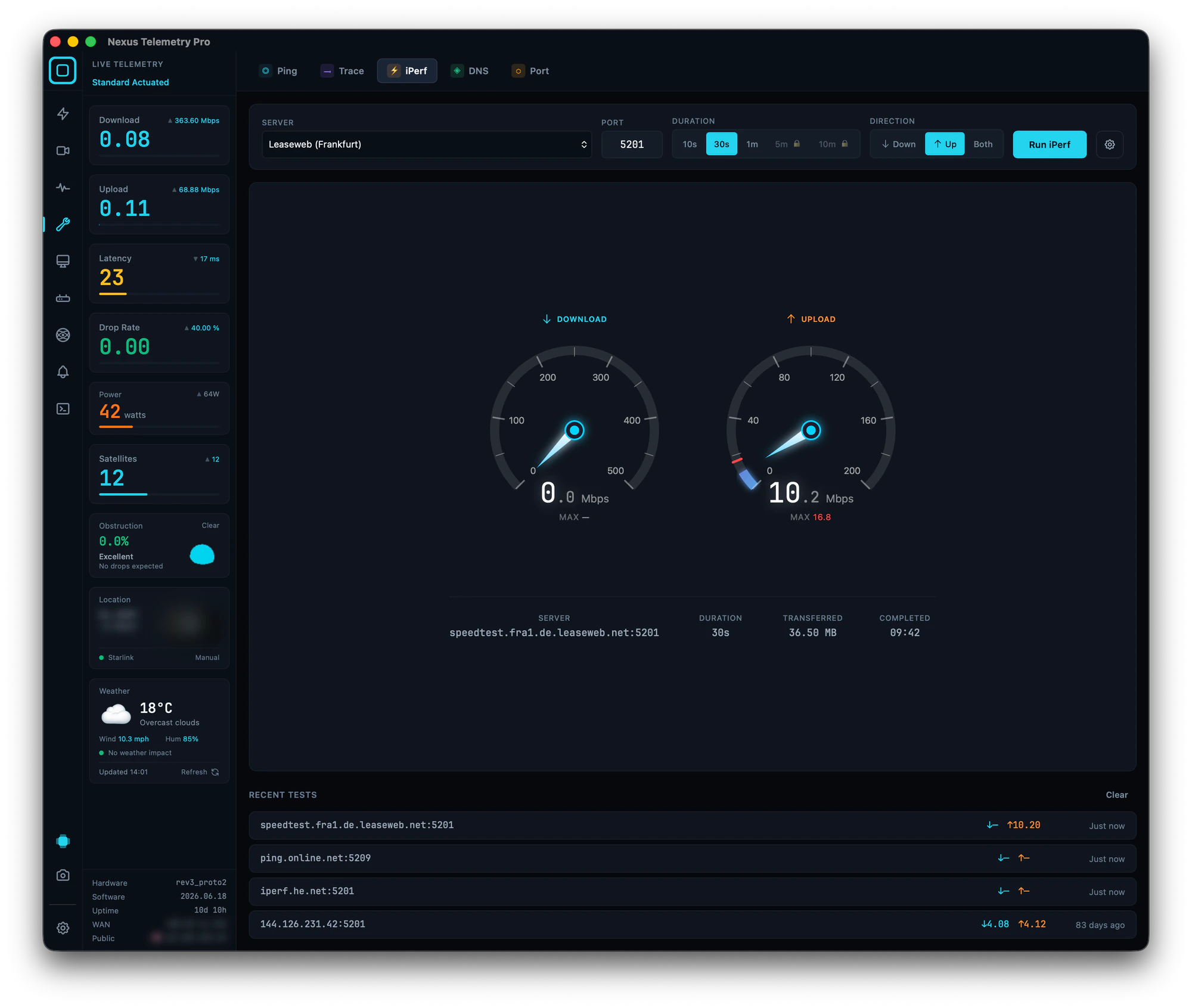This screenshot has height=1008, width=1192.
Task: Click the weather Refresh icon
Action: click(x=215, y=772)
